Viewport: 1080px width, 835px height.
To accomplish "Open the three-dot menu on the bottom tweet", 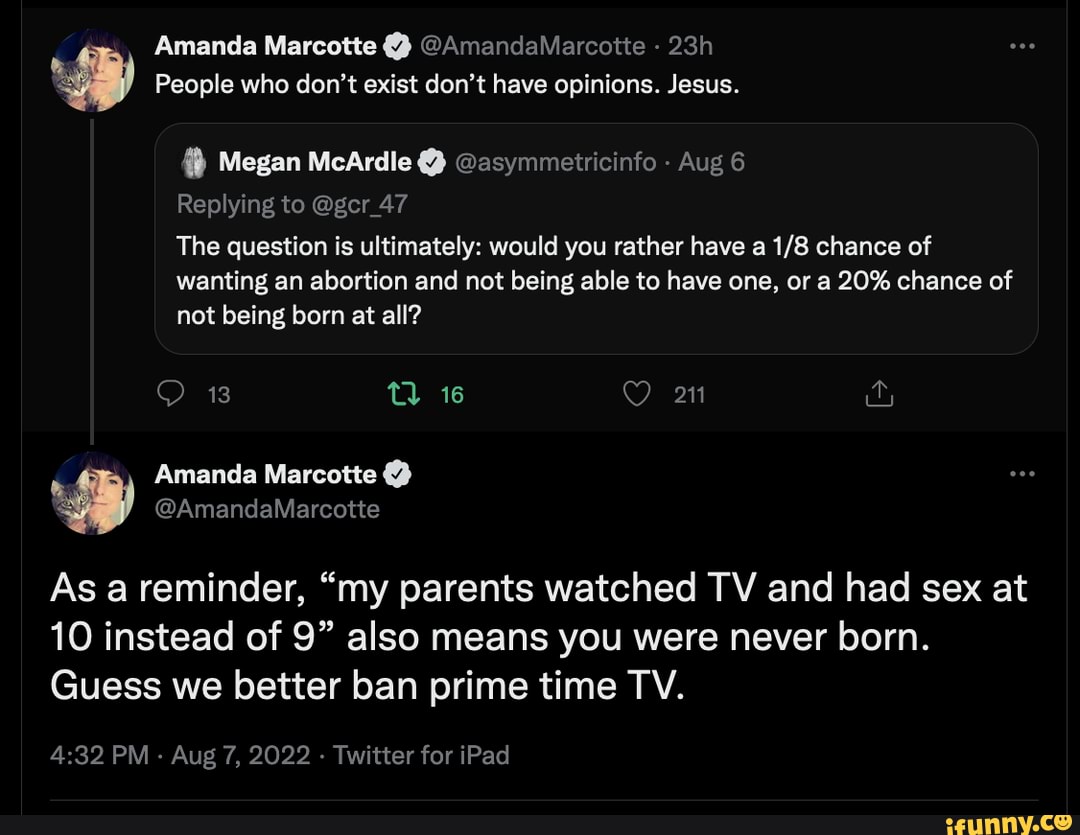I will click(1022, 473).
